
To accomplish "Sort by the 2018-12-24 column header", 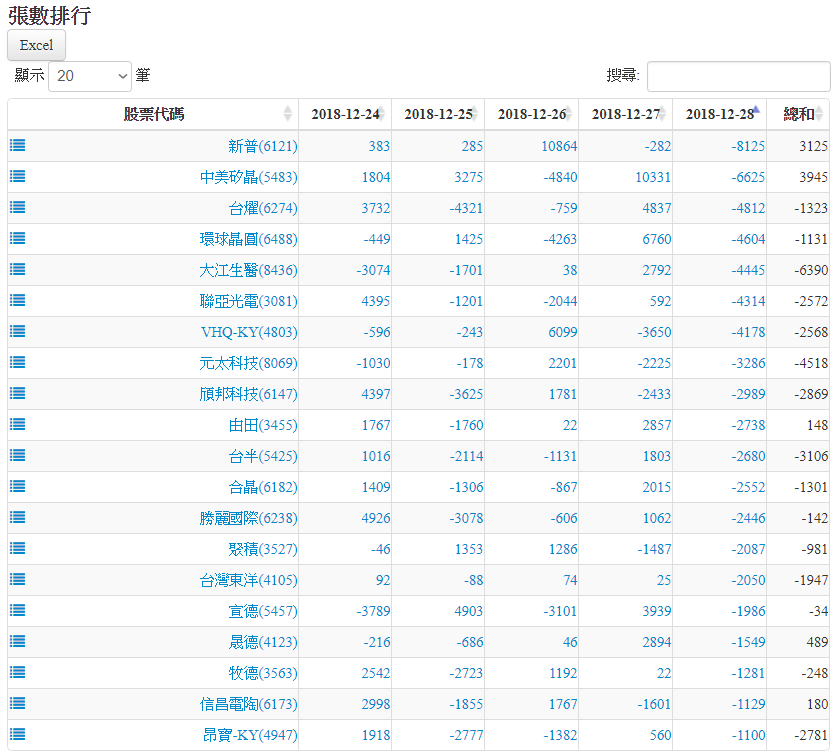I will click(x=345, y=114).
